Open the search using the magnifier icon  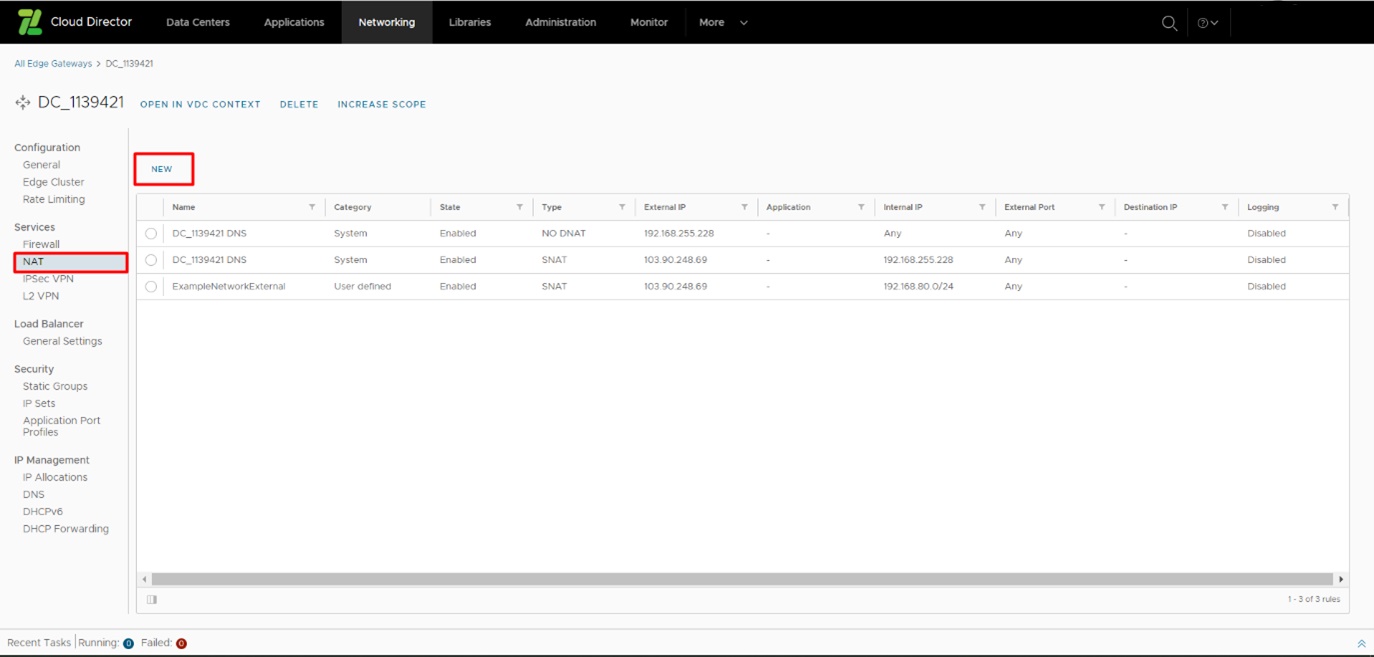[1168, 22]
